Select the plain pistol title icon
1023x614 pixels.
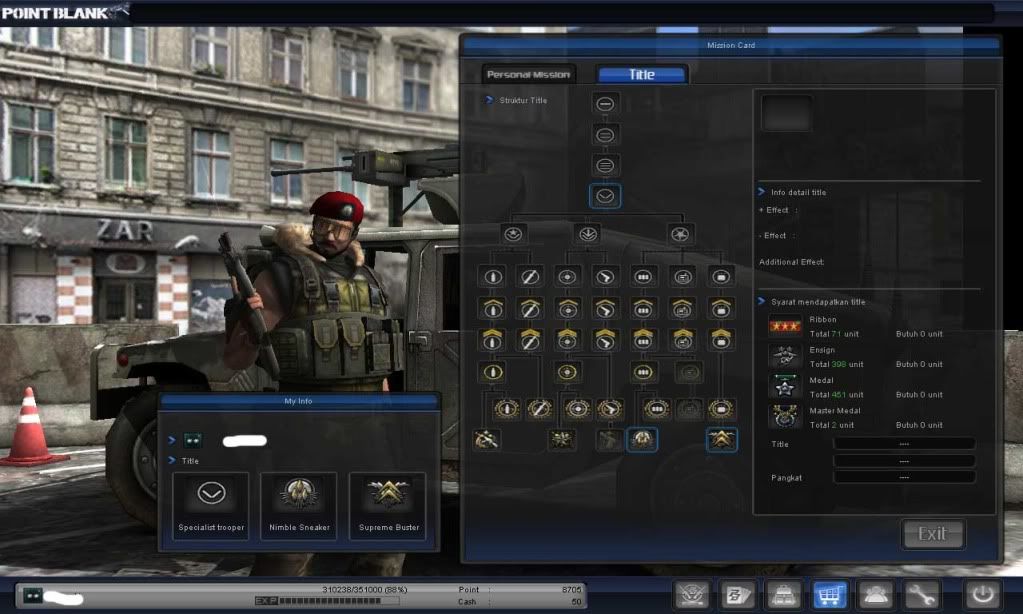coord(605,277)
